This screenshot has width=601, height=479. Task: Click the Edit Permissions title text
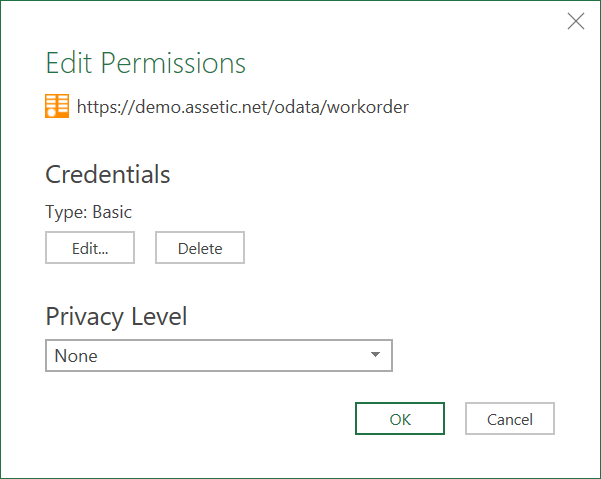pos(145,62)
